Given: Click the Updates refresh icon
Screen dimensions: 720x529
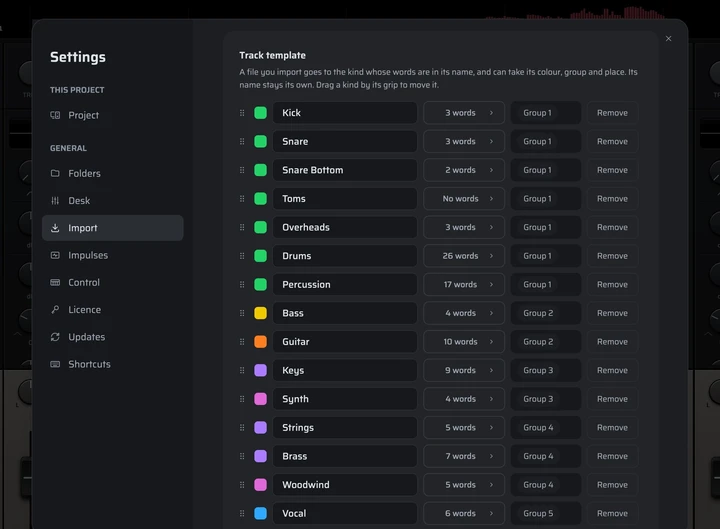Looking at the screenshot, I should click(x=55, y=337).
